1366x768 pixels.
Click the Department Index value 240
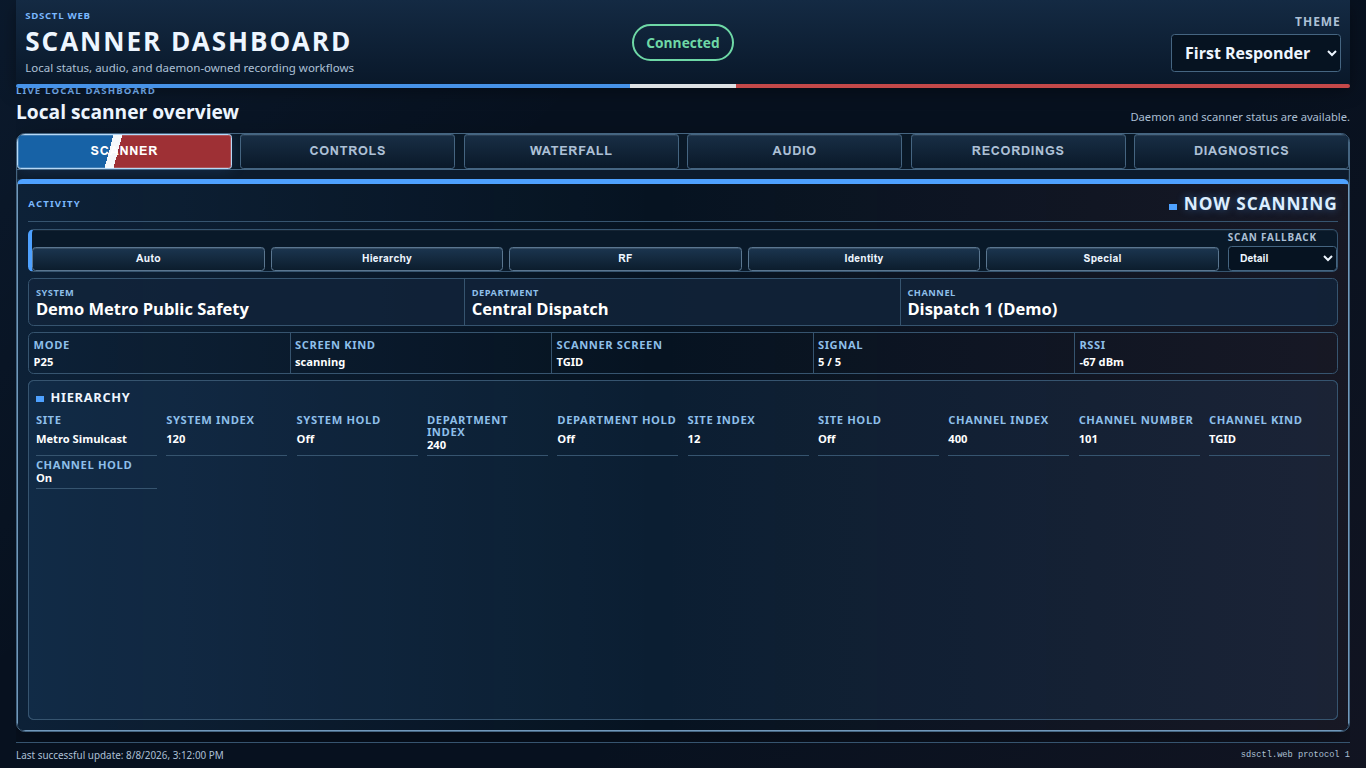click(437, 445)
